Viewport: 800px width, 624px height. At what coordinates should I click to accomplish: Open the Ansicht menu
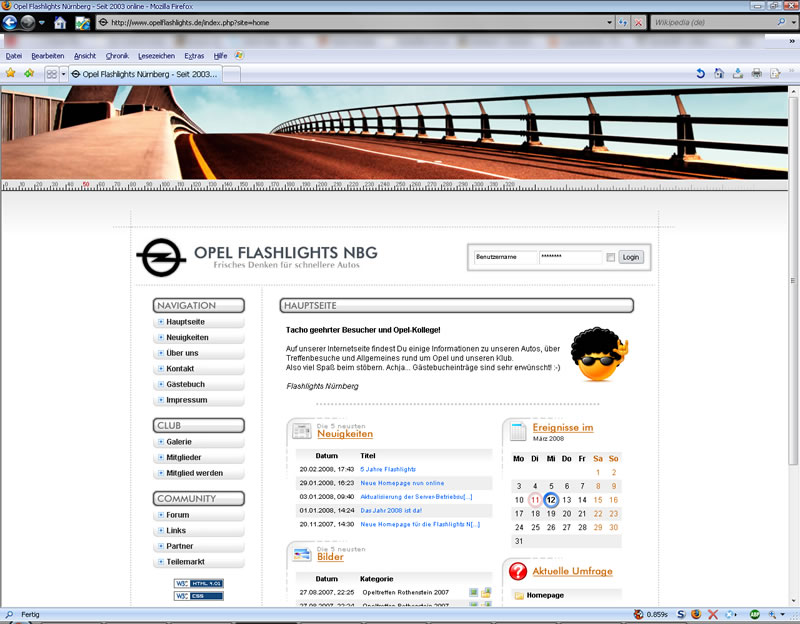tap(85, 56)
